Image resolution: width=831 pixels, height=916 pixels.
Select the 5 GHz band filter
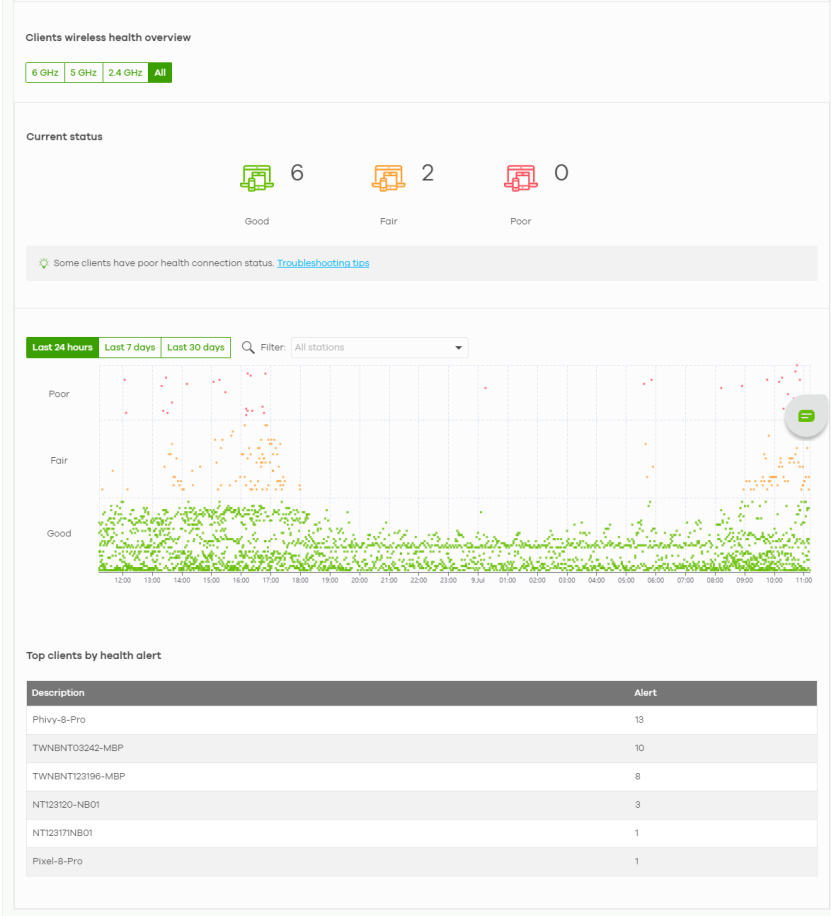83,73
